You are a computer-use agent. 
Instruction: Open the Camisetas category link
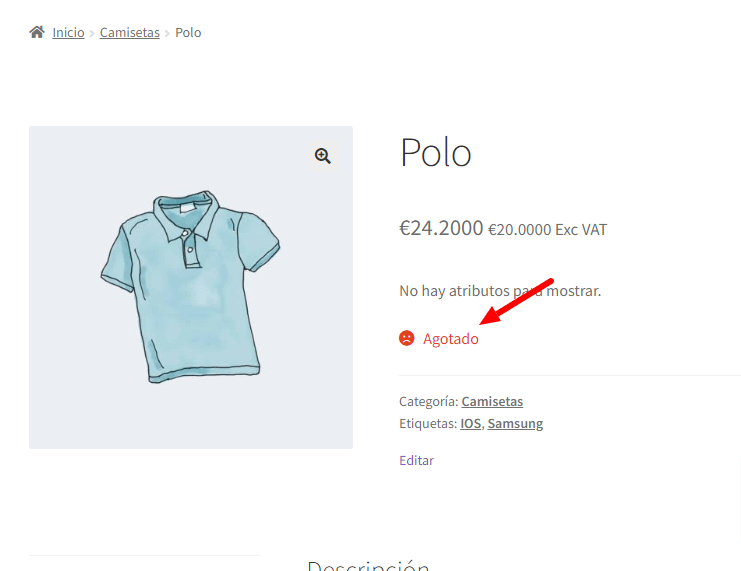point(492,401)
